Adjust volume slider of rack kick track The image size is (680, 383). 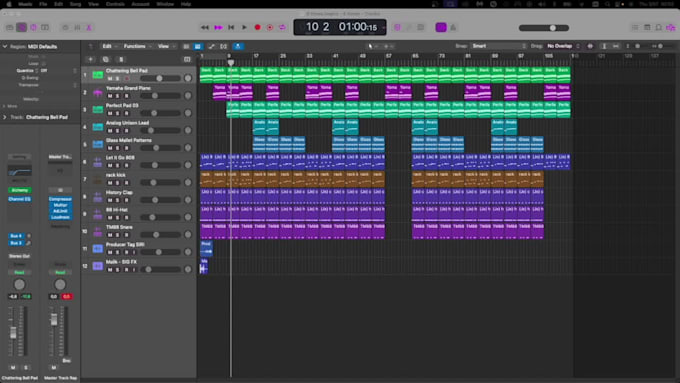click(160, 183)
